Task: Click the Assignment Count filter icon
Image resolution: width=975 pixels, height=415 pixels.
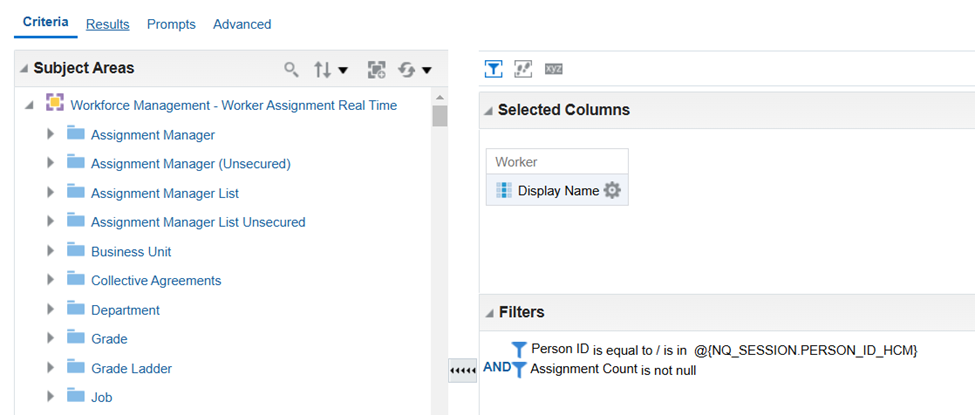Action: point(520,369)
